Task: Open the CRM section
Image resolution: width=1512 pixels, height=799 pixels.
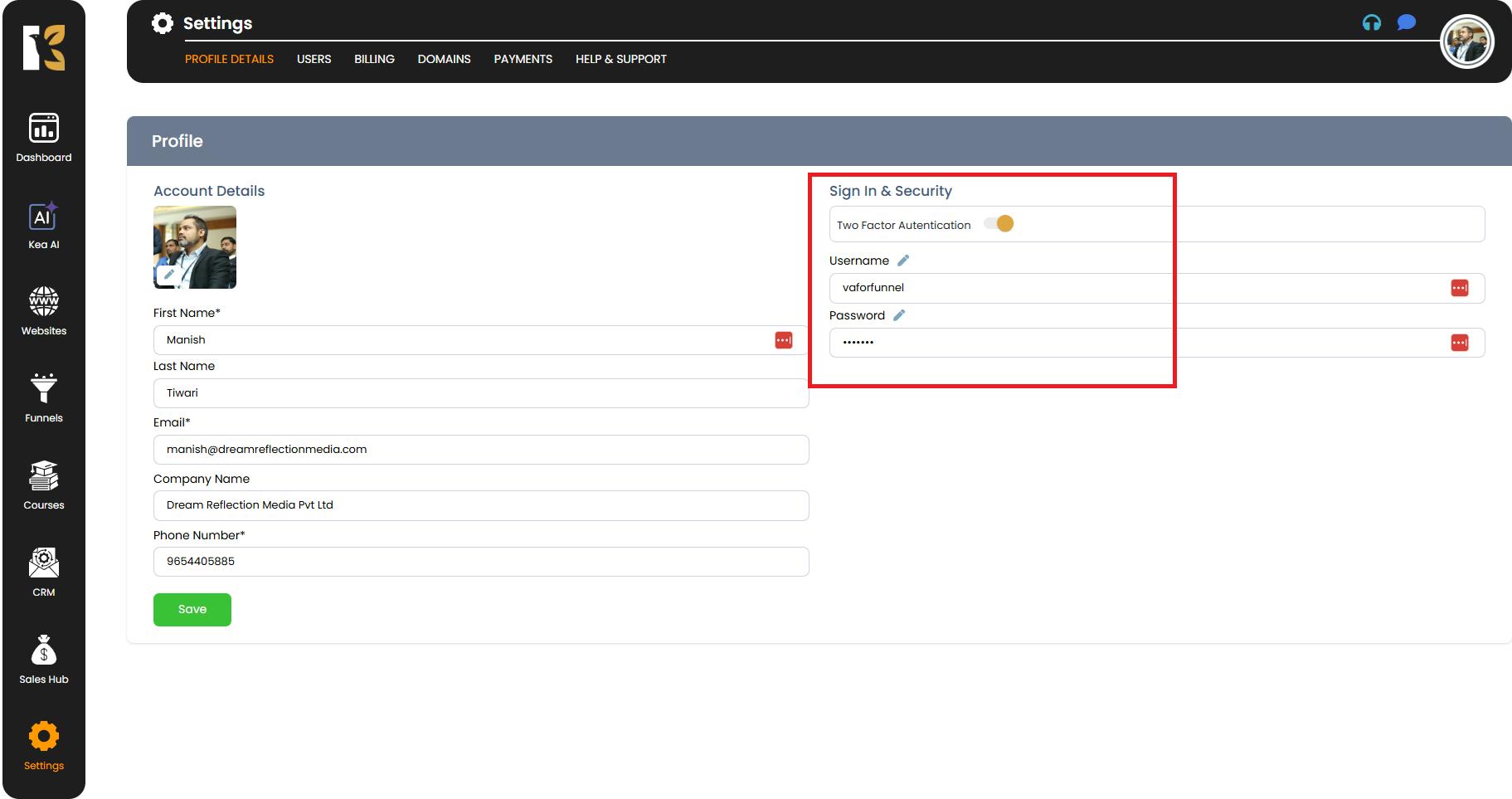Action: click(x=44, y=572)
